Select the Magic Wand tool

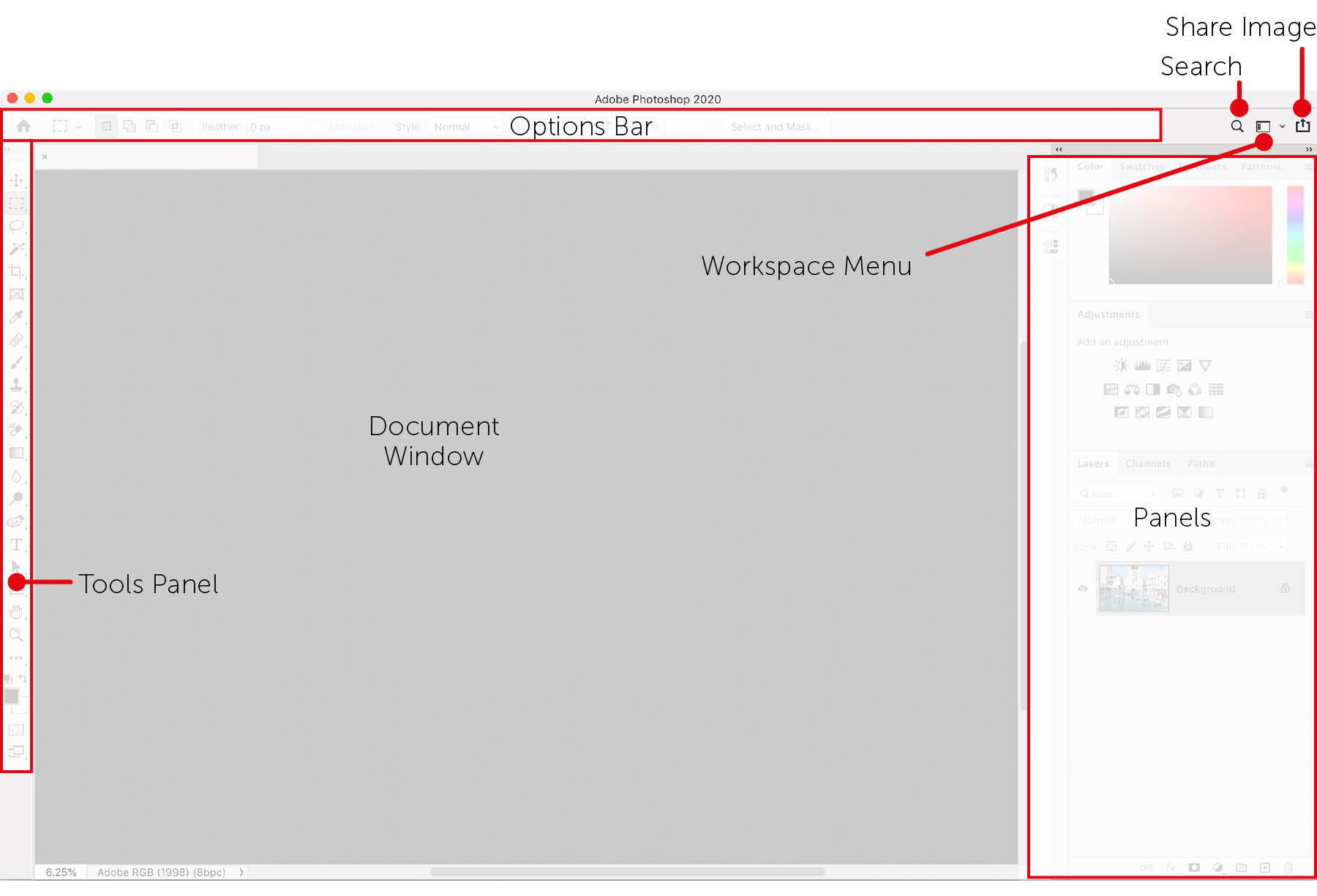[x=16, y=249]
